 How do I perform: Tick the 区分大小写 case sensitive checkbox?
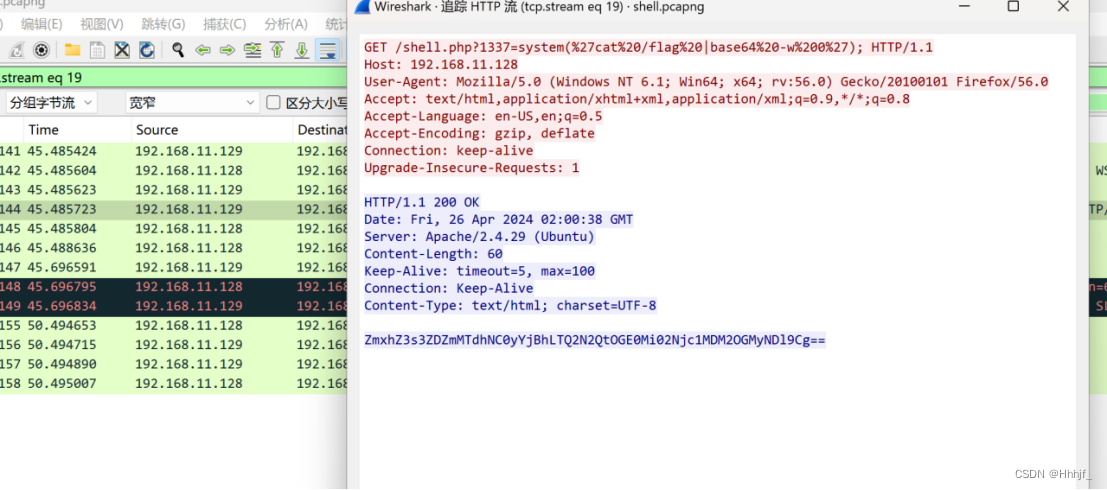(x=273, y=103)
